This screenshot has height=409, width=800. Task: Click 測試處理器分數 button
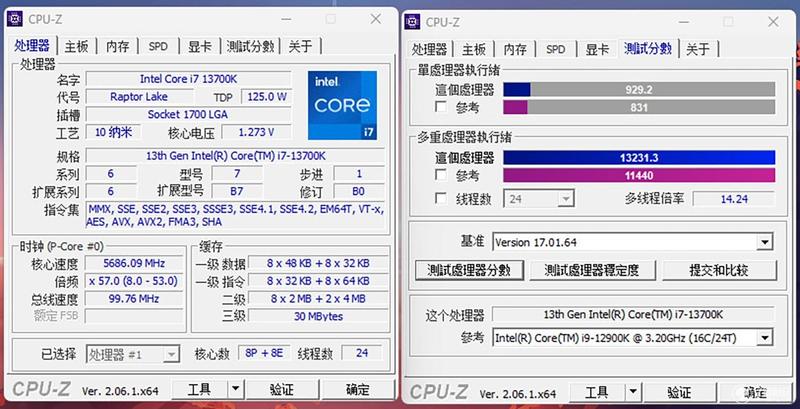469,270
